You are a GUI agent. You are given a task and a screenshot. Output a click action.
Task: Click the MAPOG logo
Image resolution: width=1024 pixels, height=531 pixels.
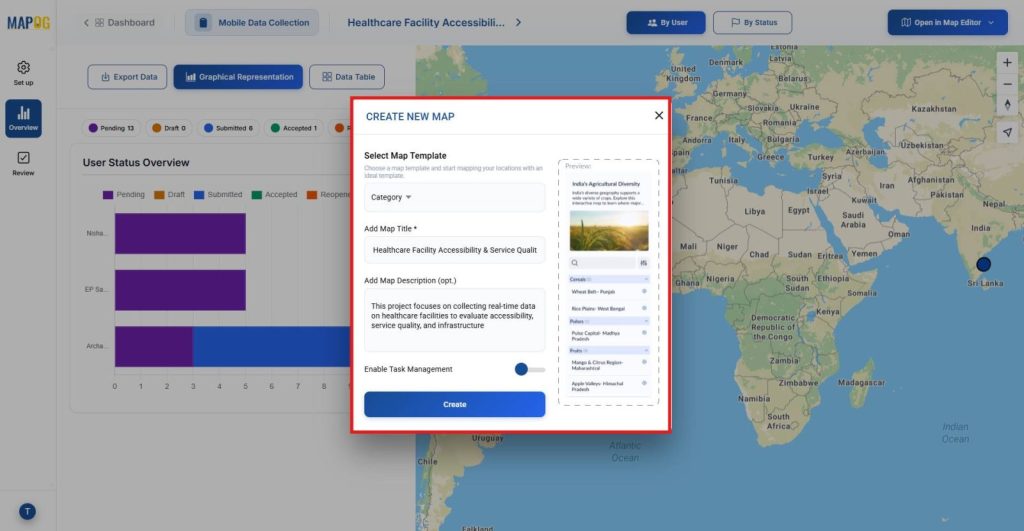coord(28,23)
